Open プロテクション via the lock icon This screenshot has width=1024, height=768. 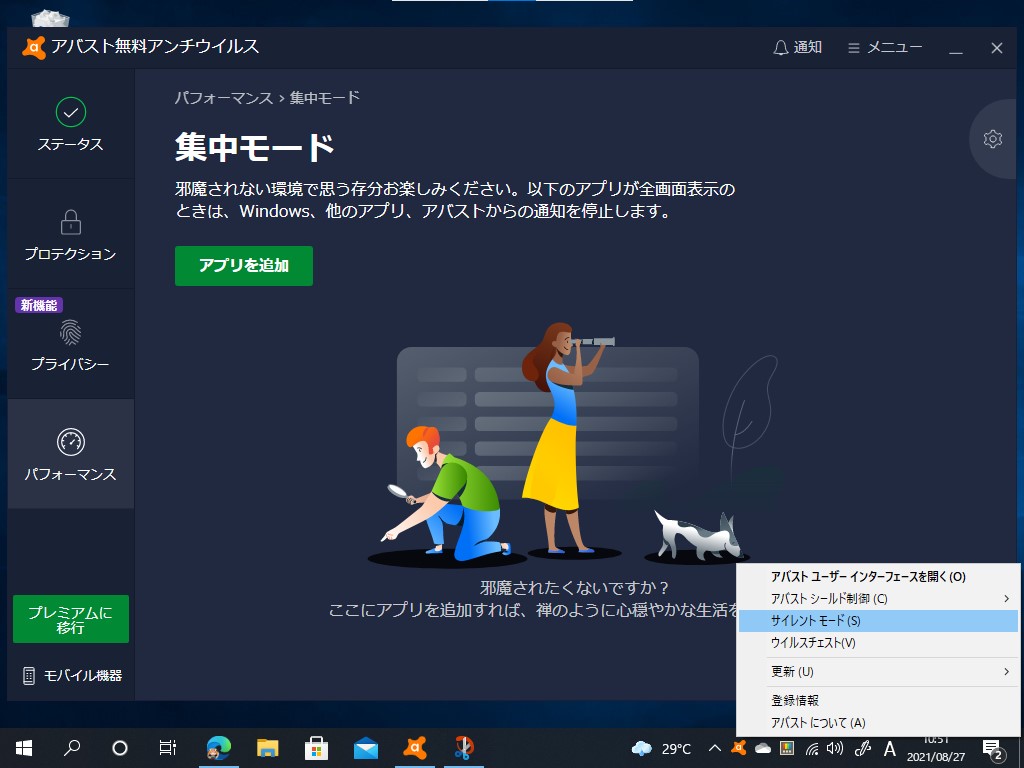[70, 222]
